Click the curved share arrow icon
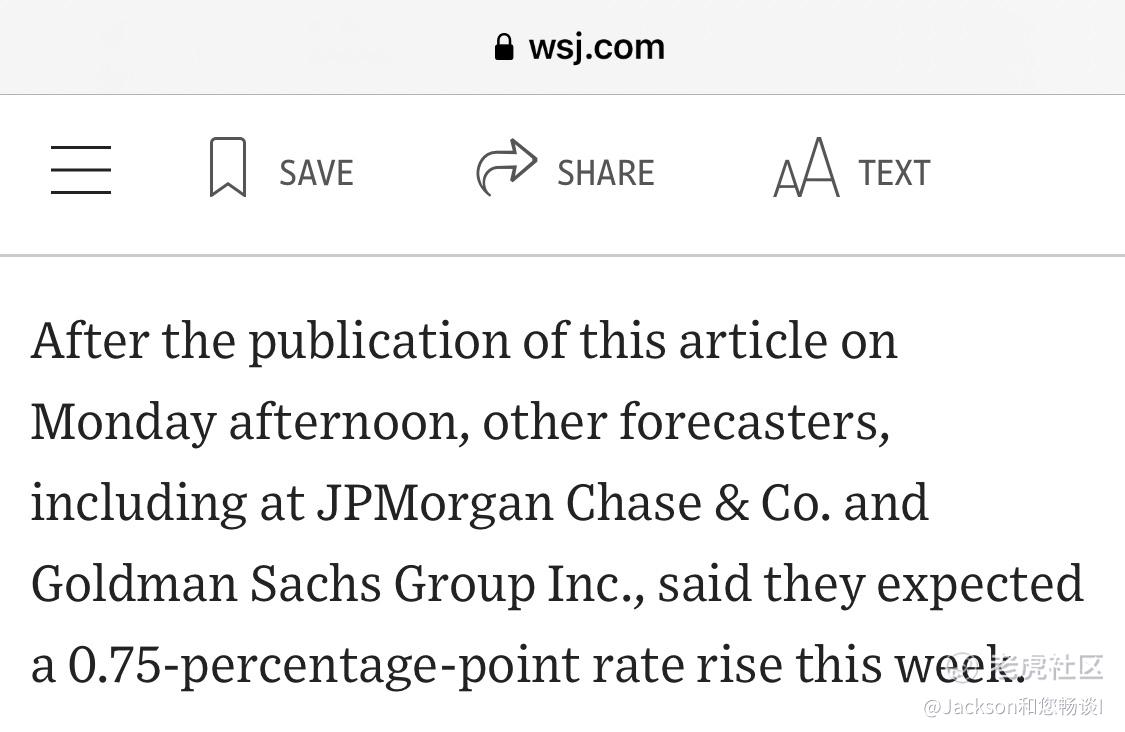The image size is (1125, 732). [x=507, y=166]
